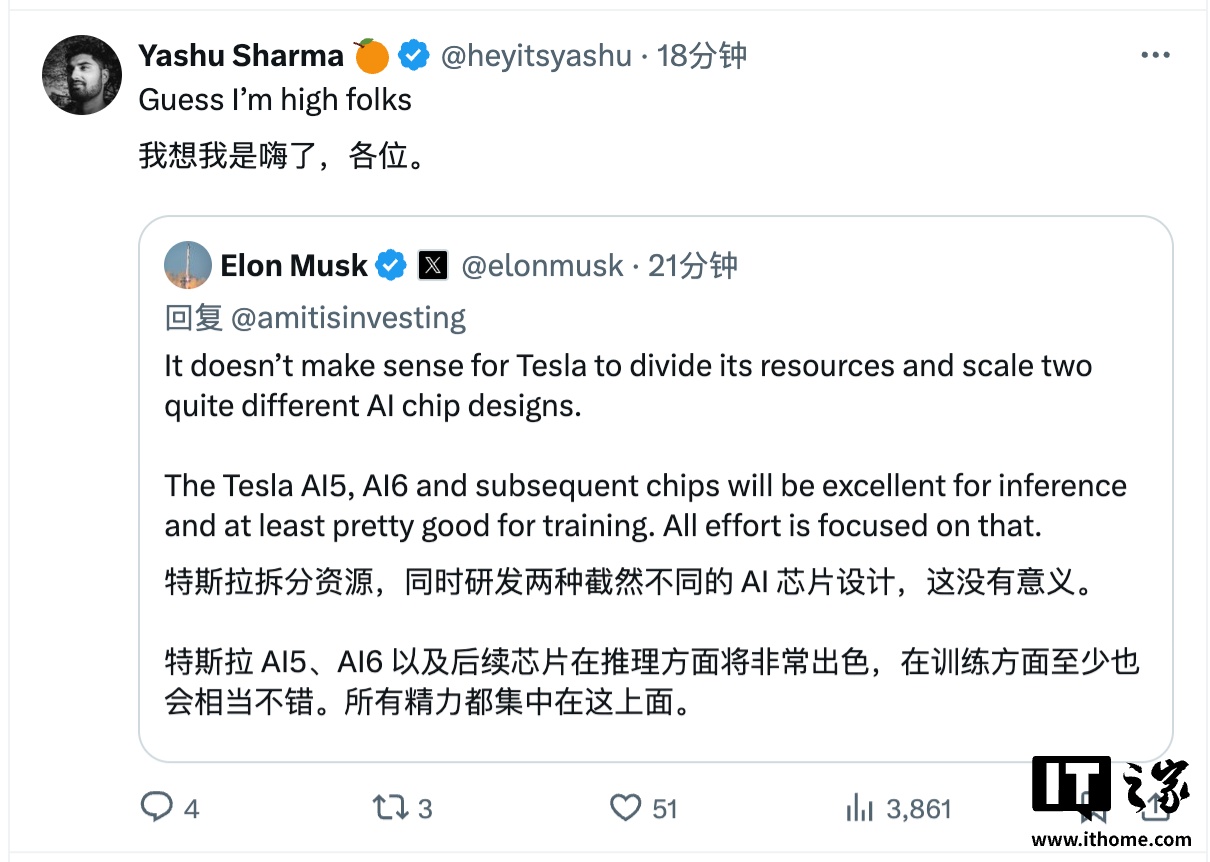Open the Elon Musk display name link
Image resolution: width=1210 pixels, height=862 pixels.
(294, 266)
